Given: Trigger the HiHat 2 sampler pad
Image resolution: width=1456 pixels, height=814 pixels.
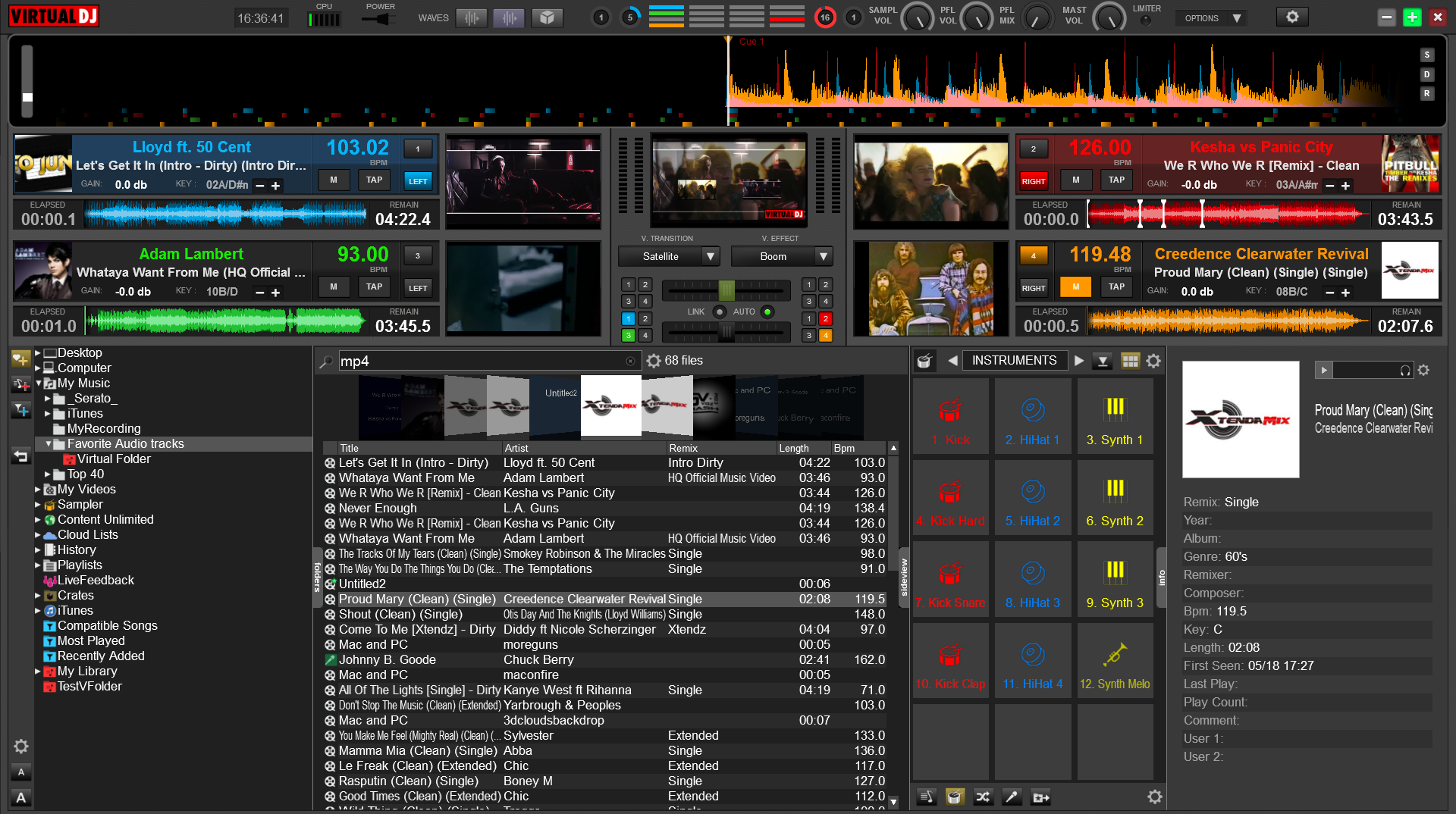Looking at the screenshot, I should [1033, 498].
